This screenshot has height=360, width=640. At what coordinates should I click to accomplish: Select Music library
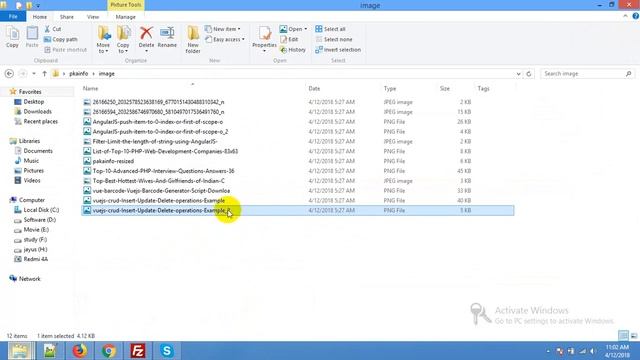(27, 160)
